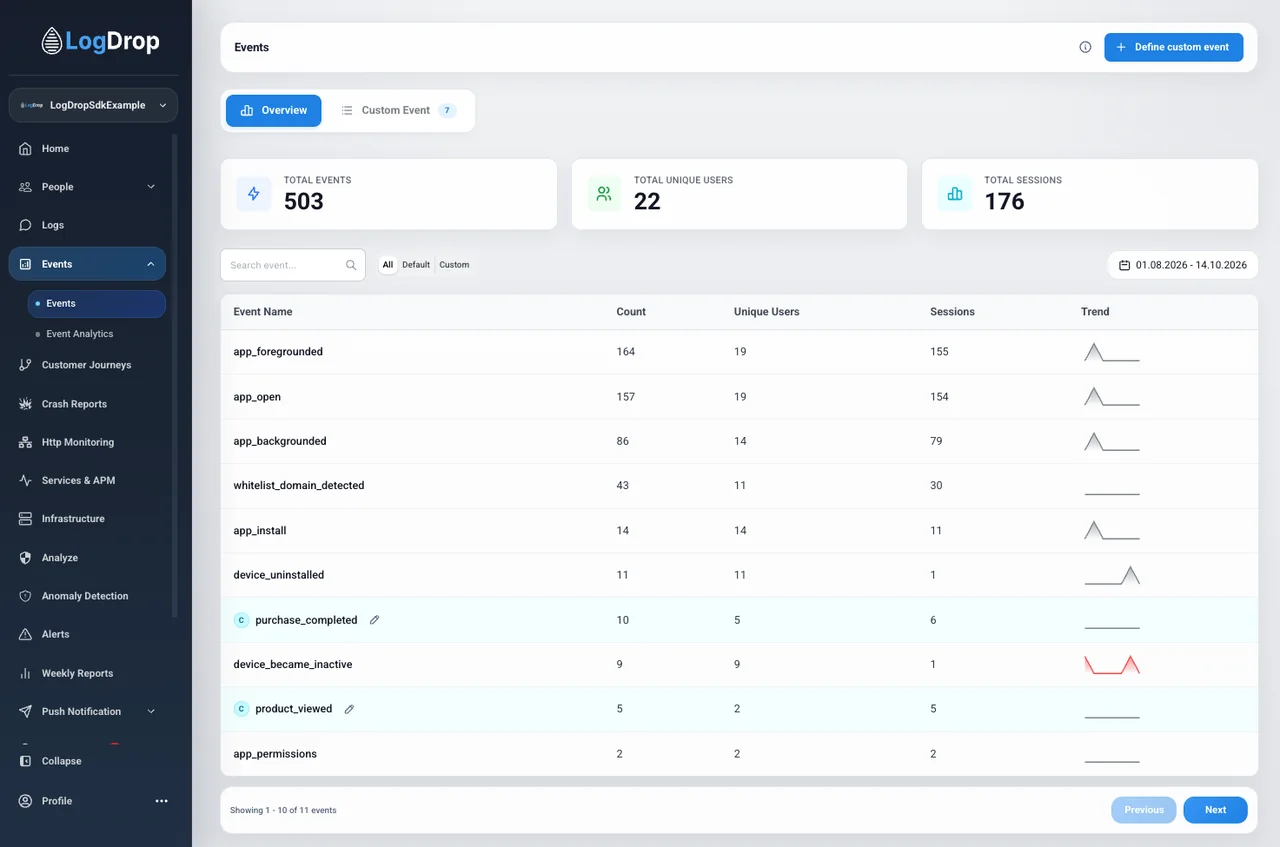Select the Custom filter
This screenshot has height=847, width=1280.
click(x=454, y=265)
